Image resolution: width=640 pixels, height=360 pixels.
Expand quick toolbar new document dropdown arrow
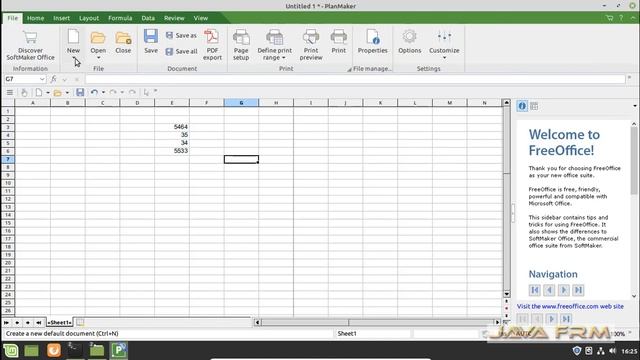tap(48, 93)
